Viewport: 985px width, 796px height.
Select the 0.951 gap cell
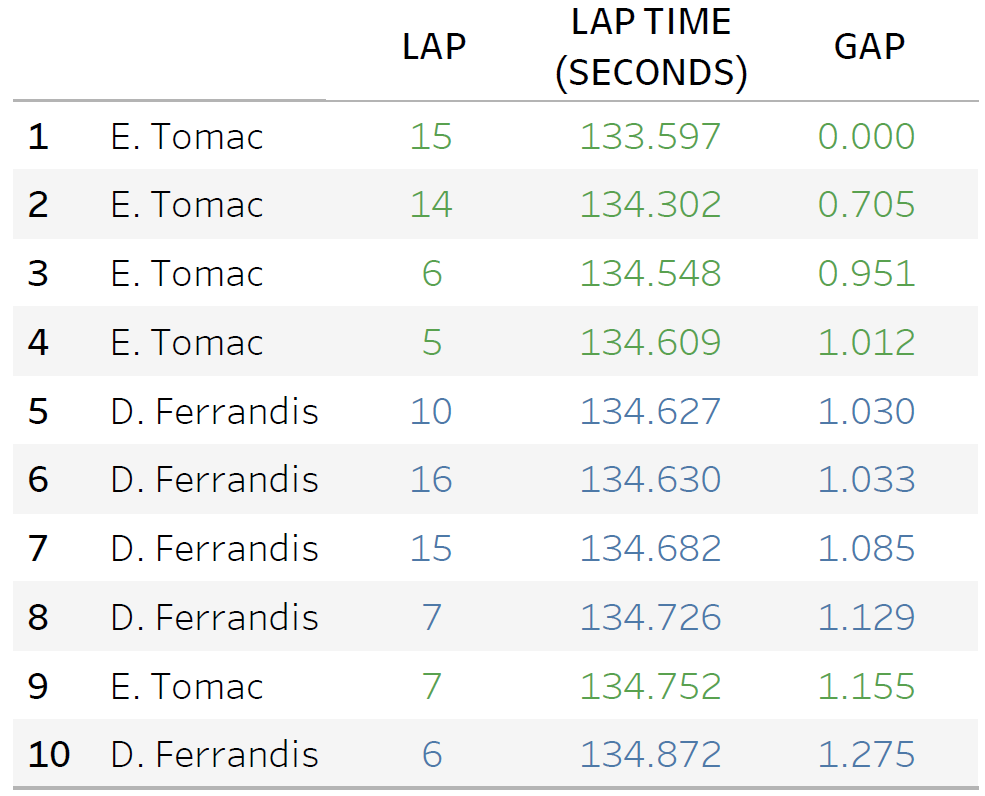(866, 274)
